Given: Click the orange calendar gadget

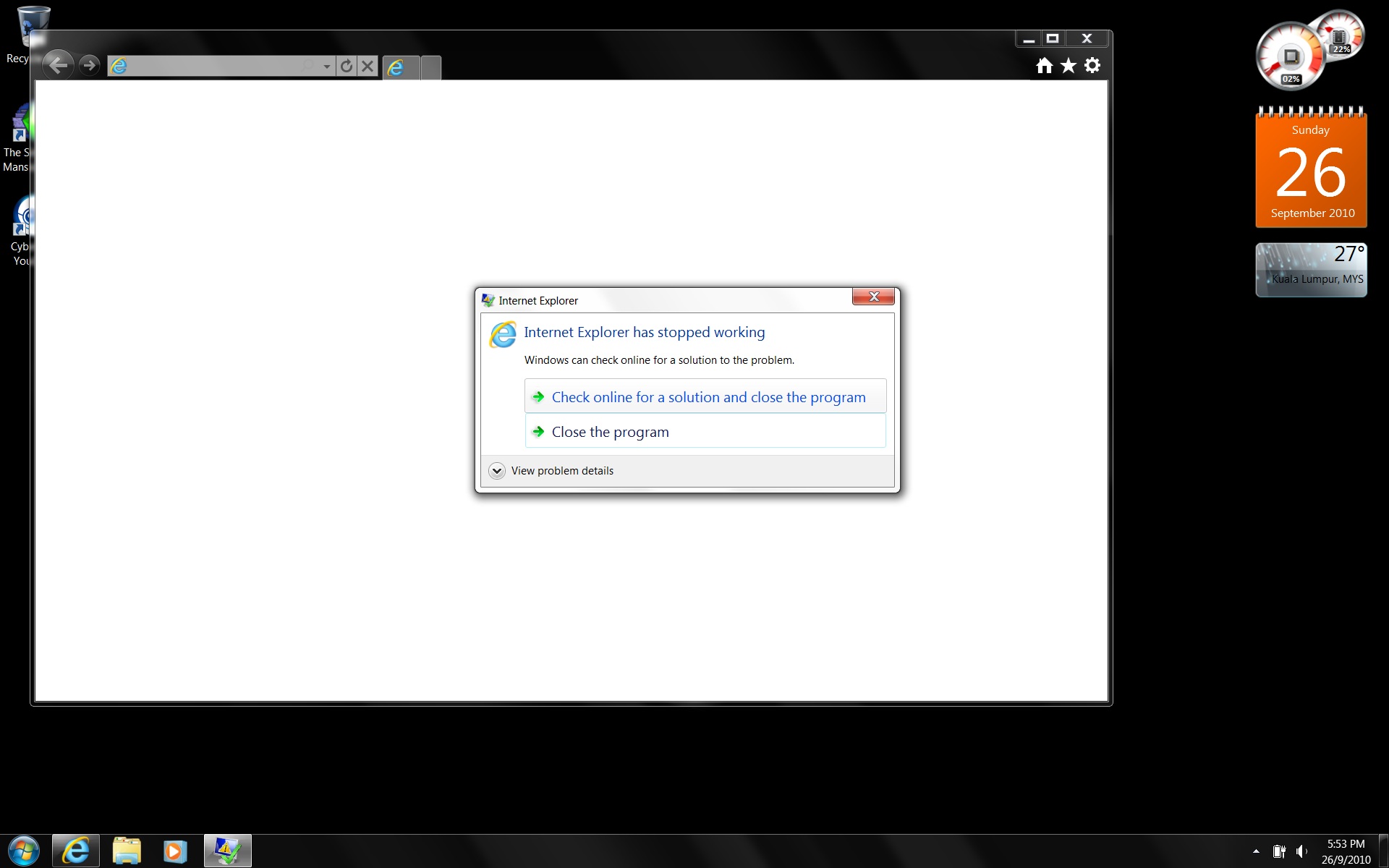Looking at the screenshot, I should [x=1311, y=167].
